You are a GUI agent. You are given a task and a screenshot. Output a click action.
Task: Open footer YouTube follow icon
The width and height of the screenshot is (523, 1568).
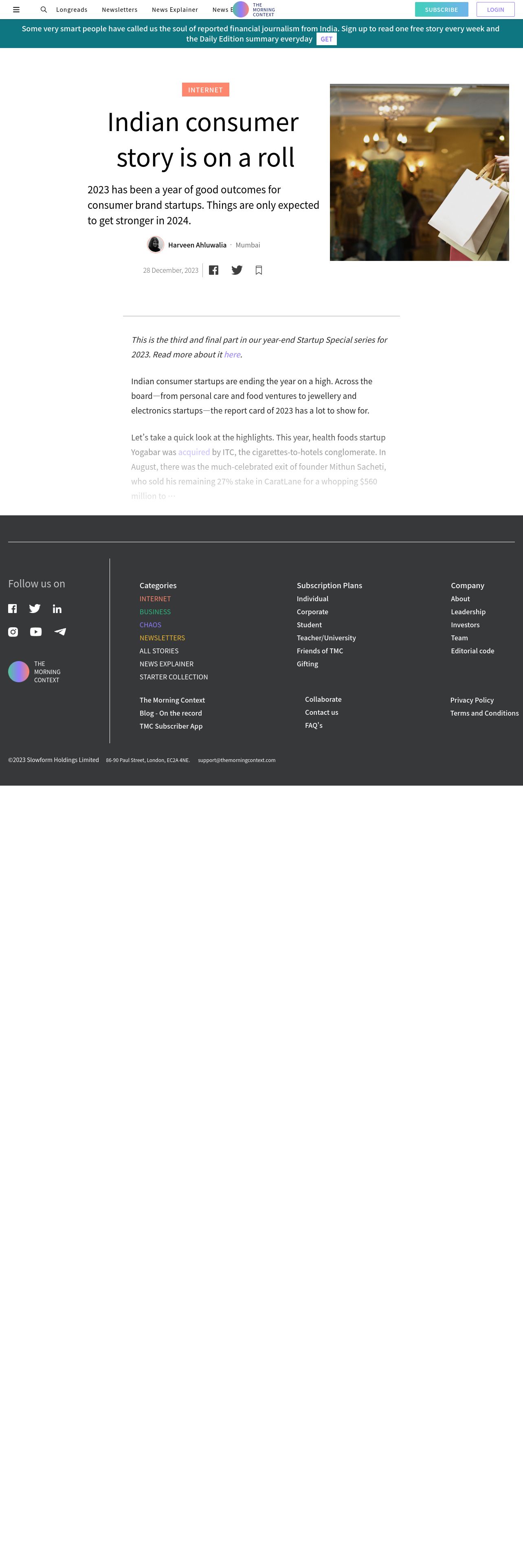[x=36, y=632]
